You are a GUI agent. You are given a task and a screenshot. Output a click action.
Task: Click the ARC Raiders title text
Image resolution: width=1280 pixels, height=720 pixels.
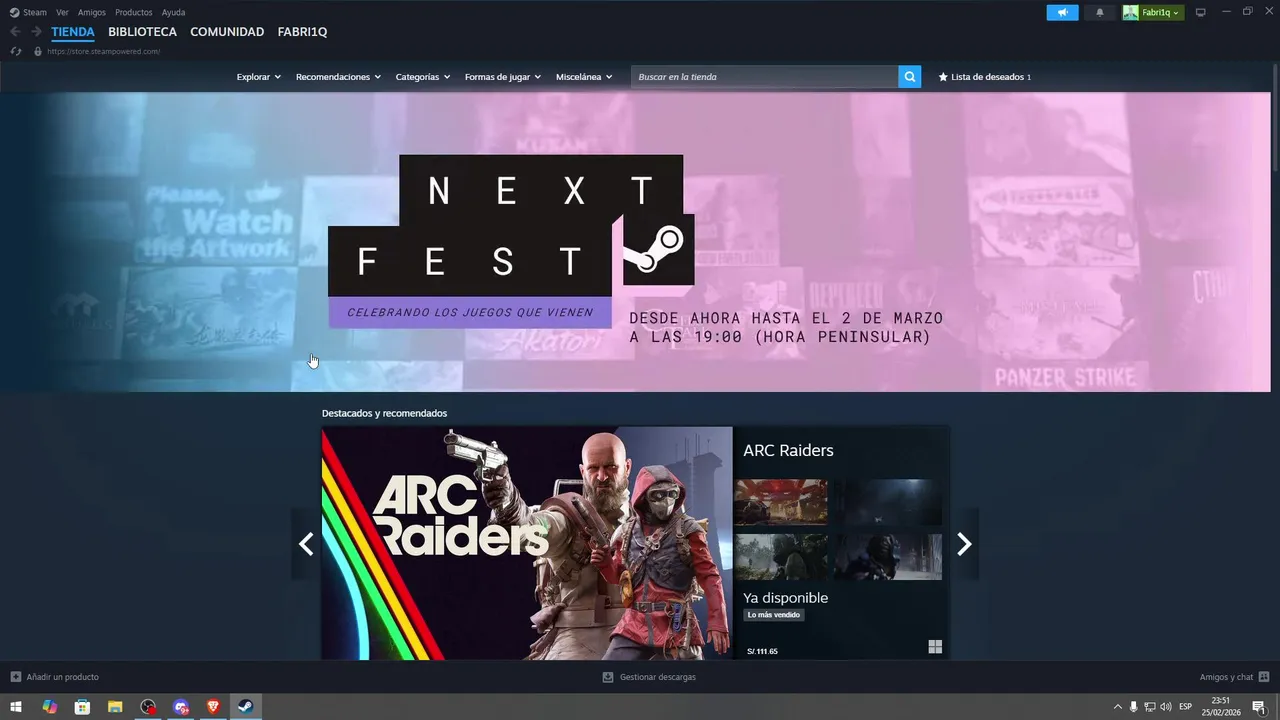(788, 450)
